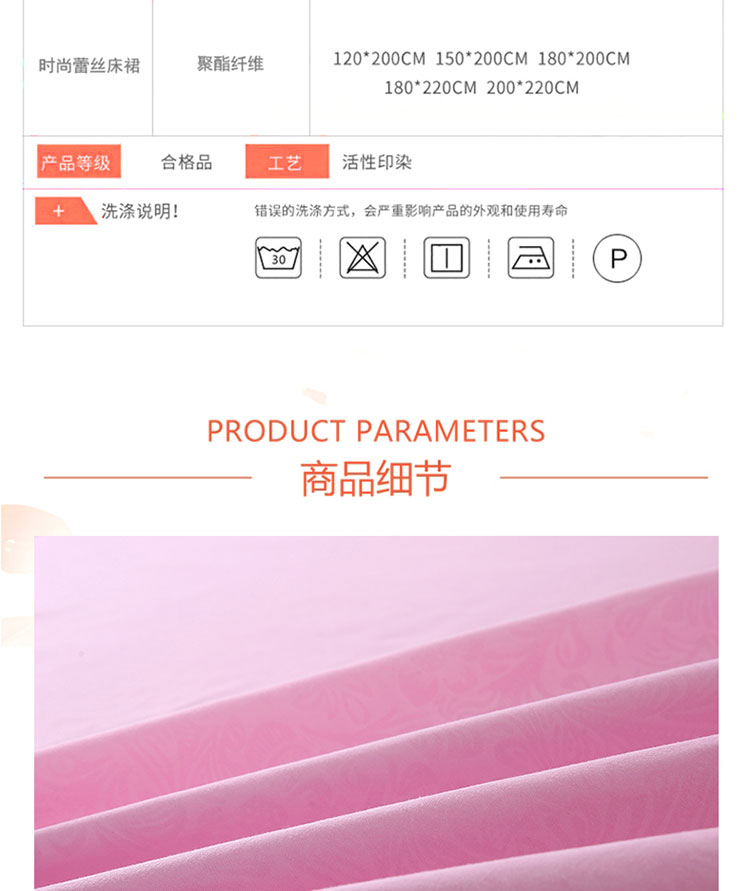Click the 180*220CM size text

point(430,88)
